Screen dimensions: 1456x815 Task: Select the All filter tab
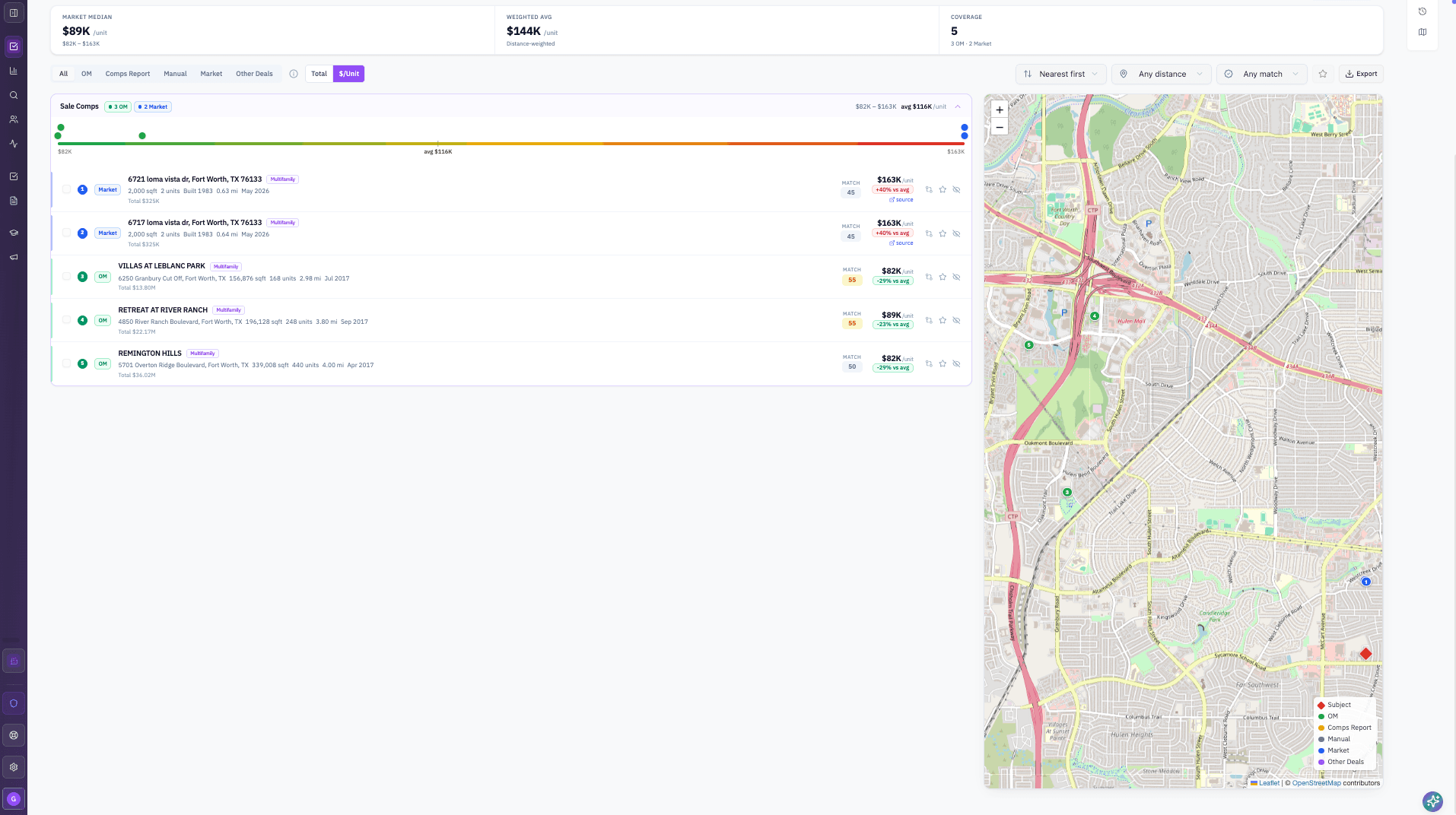click(64, 74)
